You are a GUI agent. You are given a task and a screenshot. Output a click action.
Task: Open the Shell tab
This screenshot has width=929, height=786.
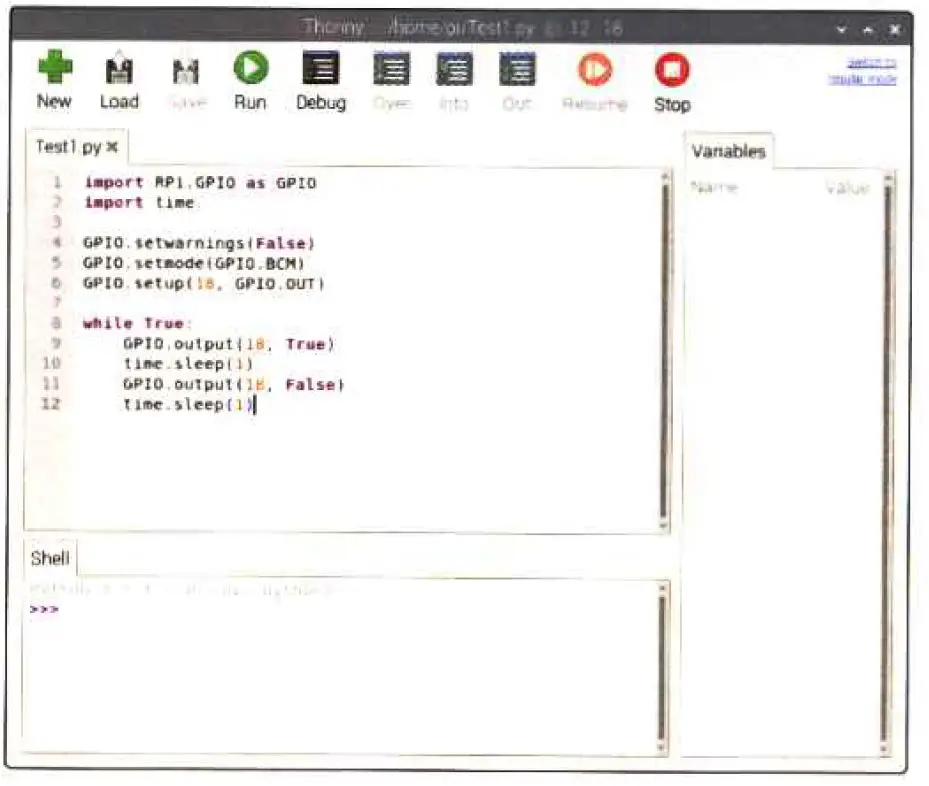tap(50, 558)
